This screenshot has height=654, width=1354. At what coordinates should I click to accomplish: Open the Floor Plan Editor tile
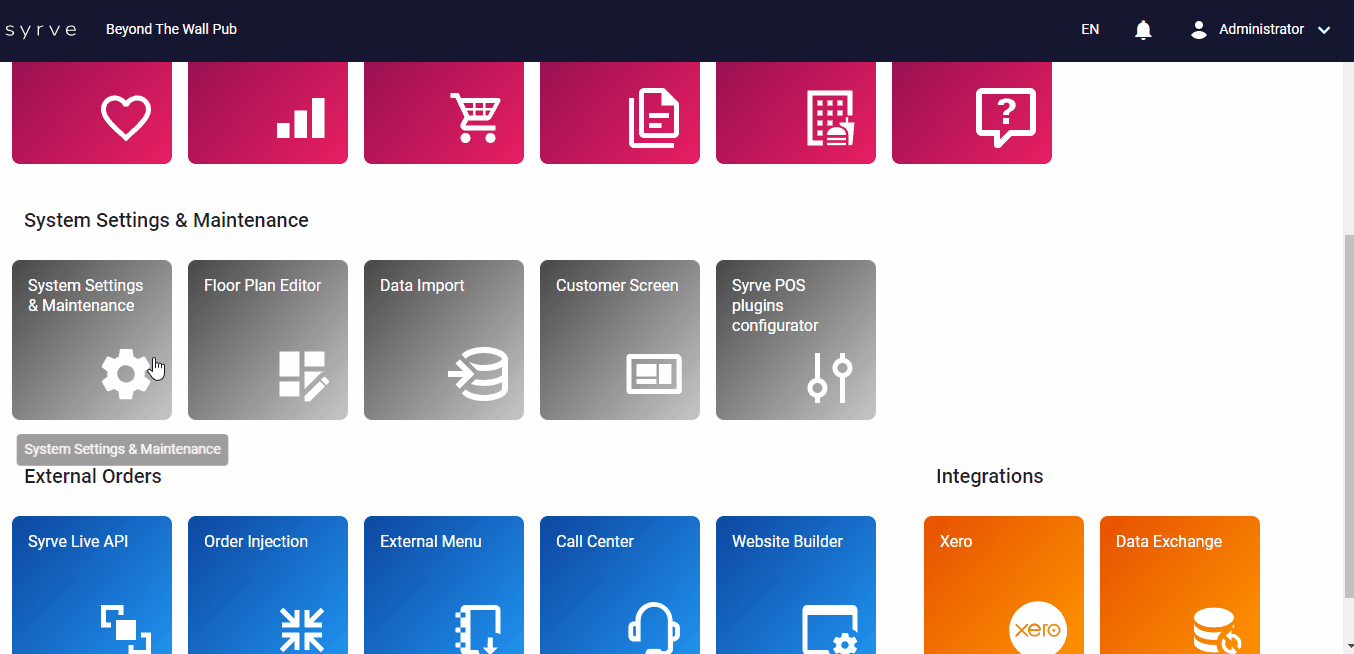268,340
